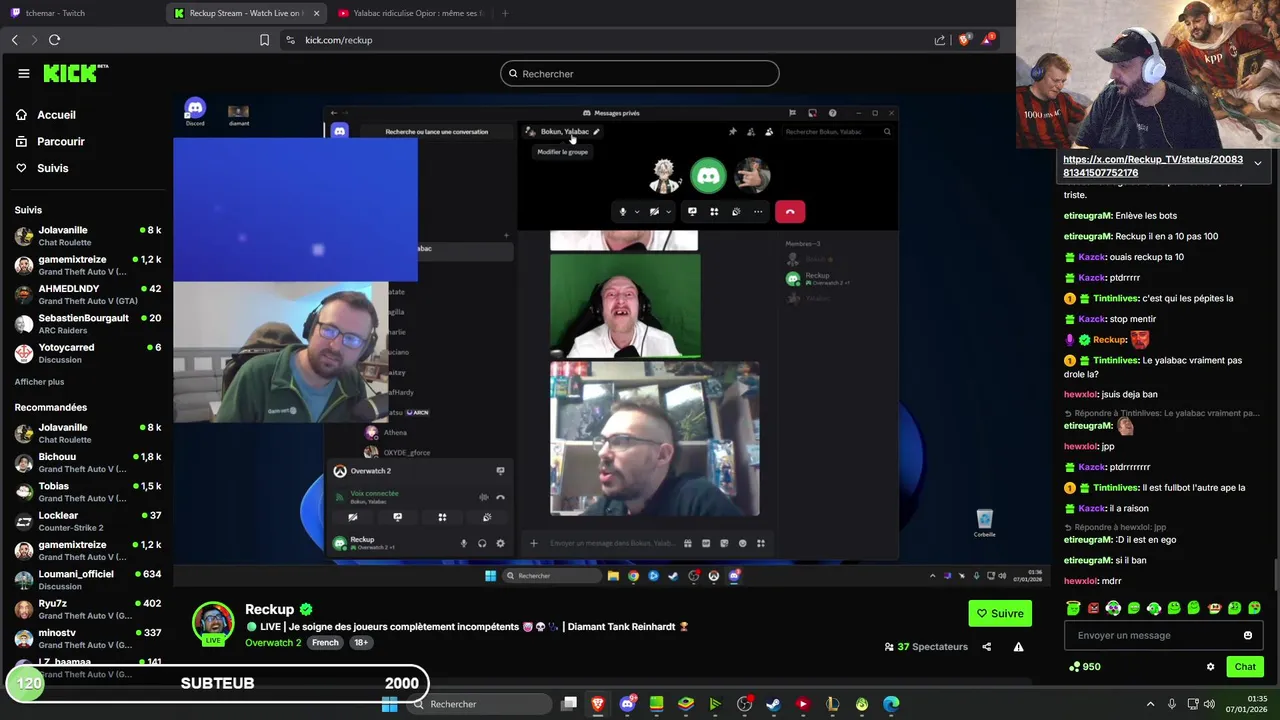
Task: Click the KICK logo
Action: click(x=75, y=73)
